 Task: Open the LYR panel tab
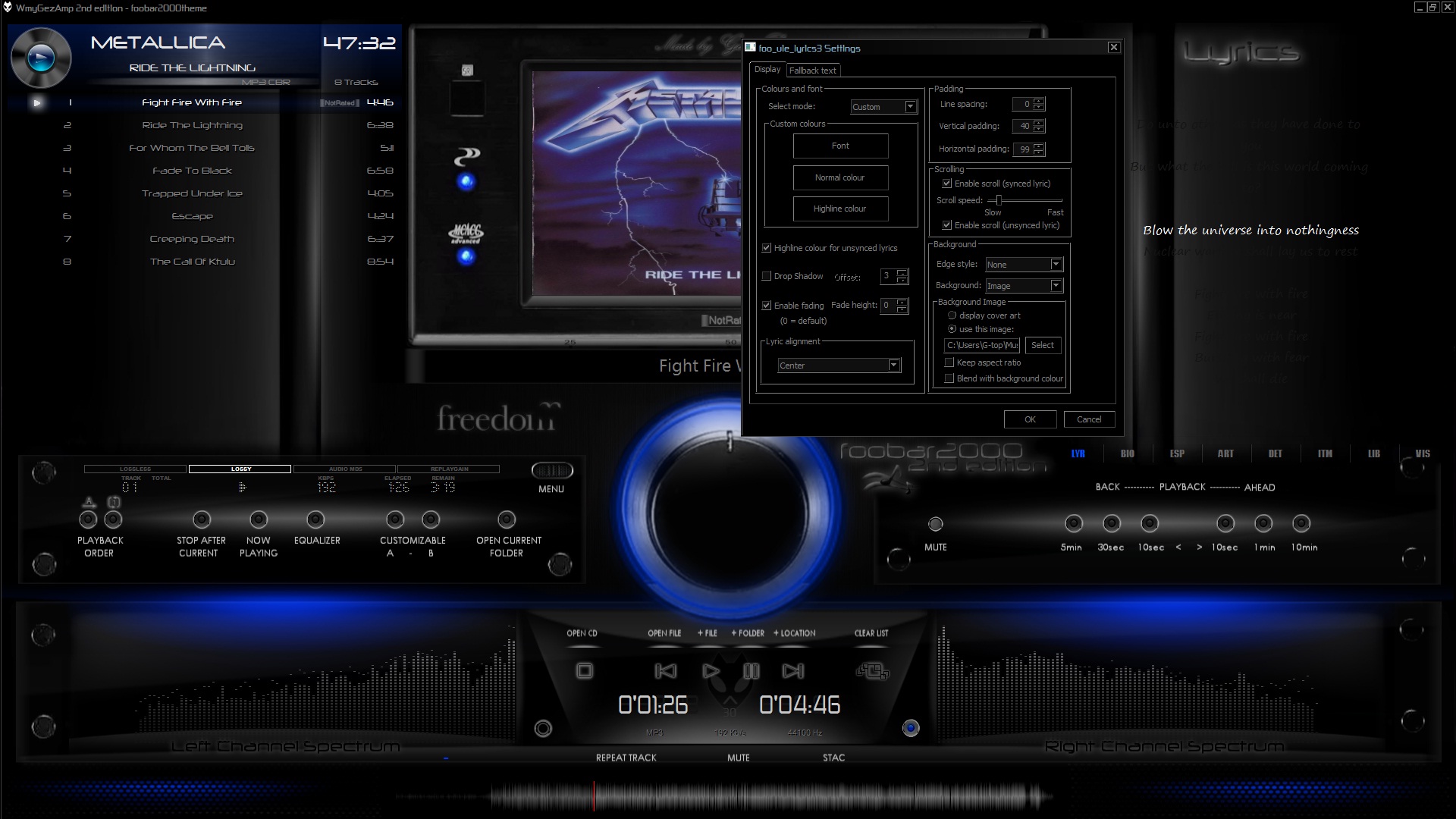(1078, 453)
